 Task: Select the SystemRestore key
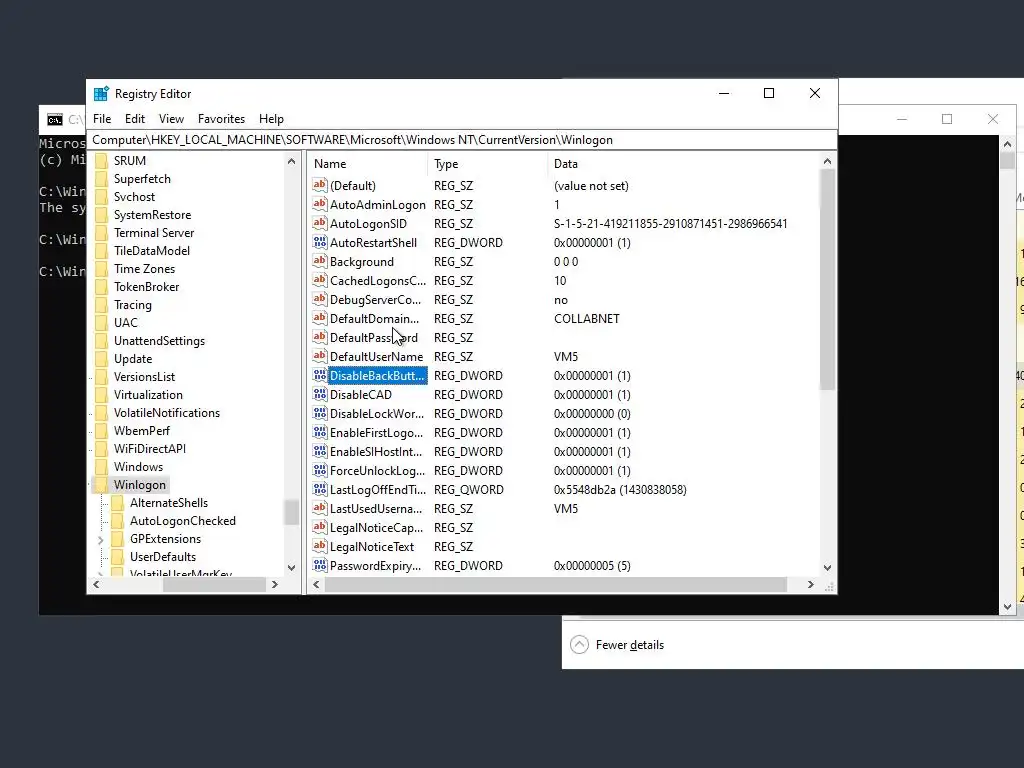click(152, 215)
